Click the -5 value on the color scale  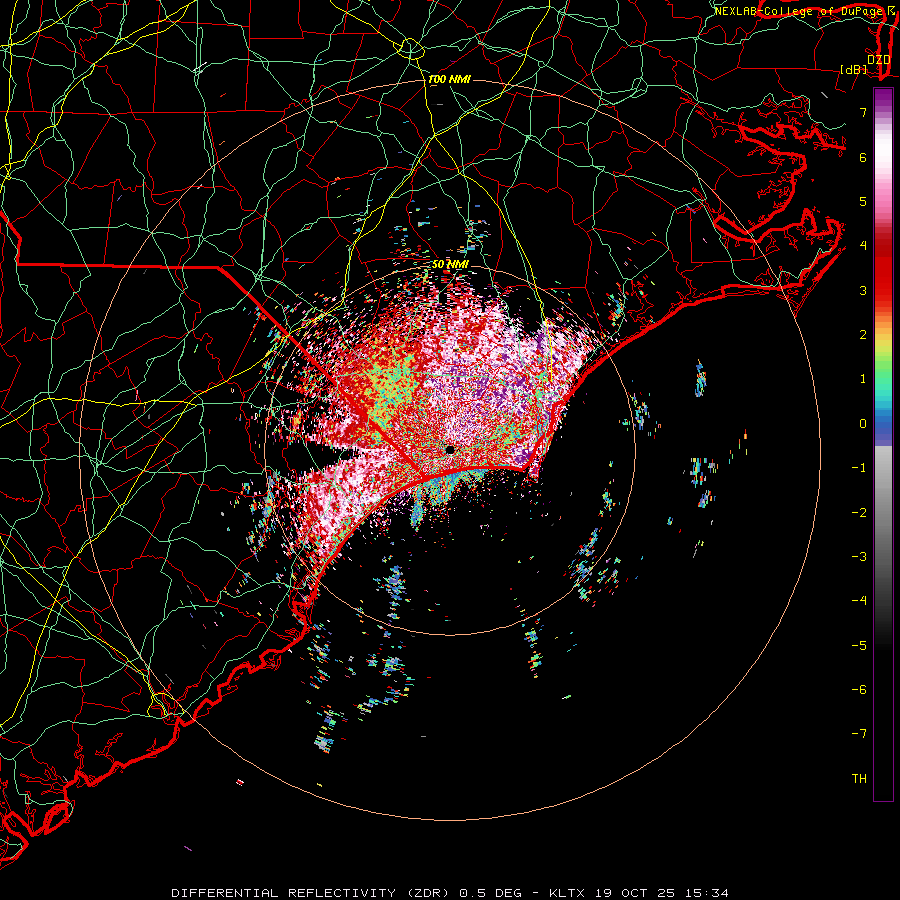859,645
